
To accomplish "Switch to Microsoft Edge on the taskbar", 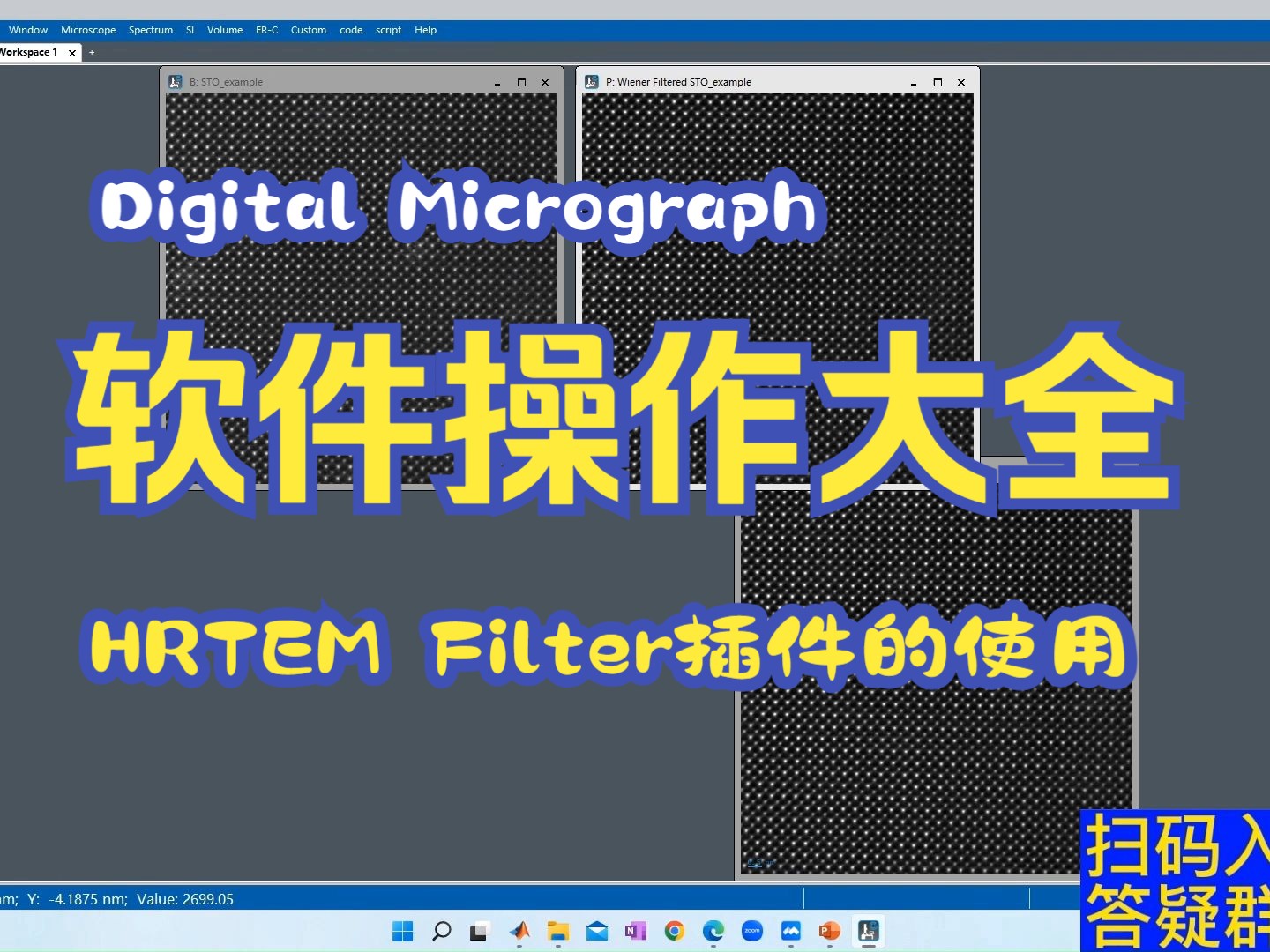I will pyautogui.click(x=713, y=931).
